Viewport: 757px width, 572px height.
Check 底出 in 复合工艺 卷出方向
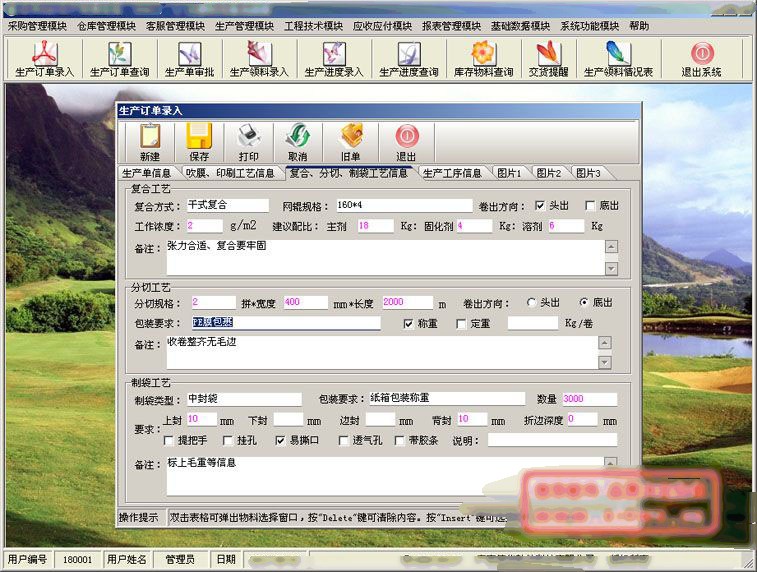coord(589,206)
